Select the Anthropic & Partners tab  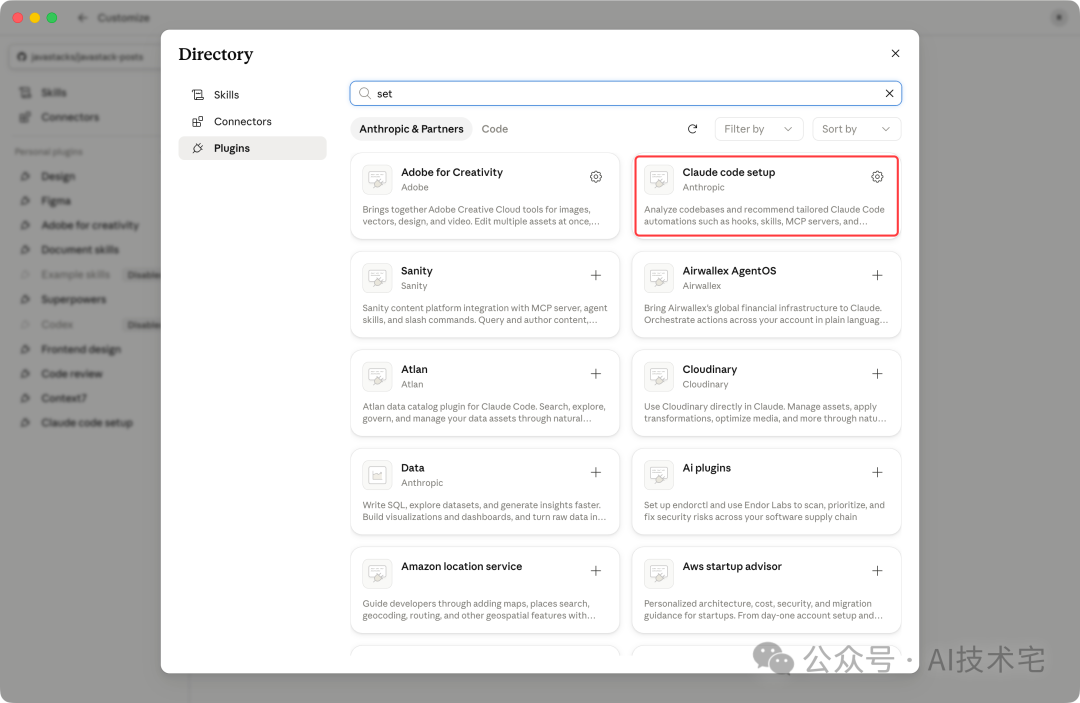[411, 129]
